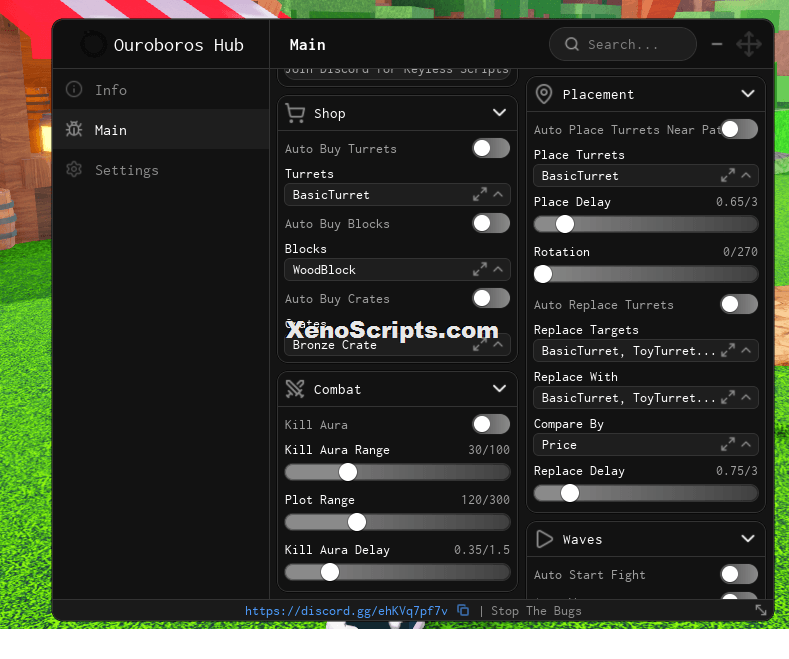The height and width of the screenshot is (659, 789).
Task: Click the search magnifier icon
Action: coord(572,44)
